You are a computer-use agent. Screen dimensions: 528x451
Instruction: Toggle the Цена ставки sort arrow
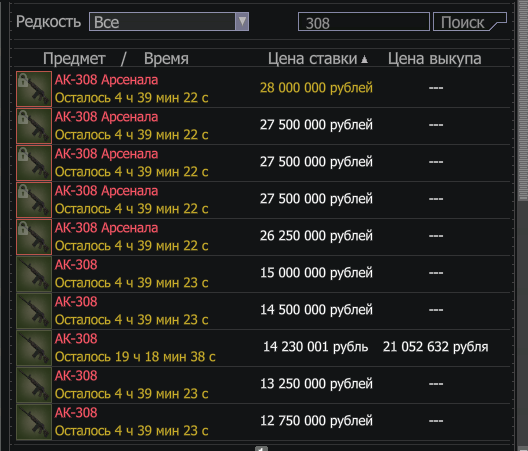(x=364, y=60)
